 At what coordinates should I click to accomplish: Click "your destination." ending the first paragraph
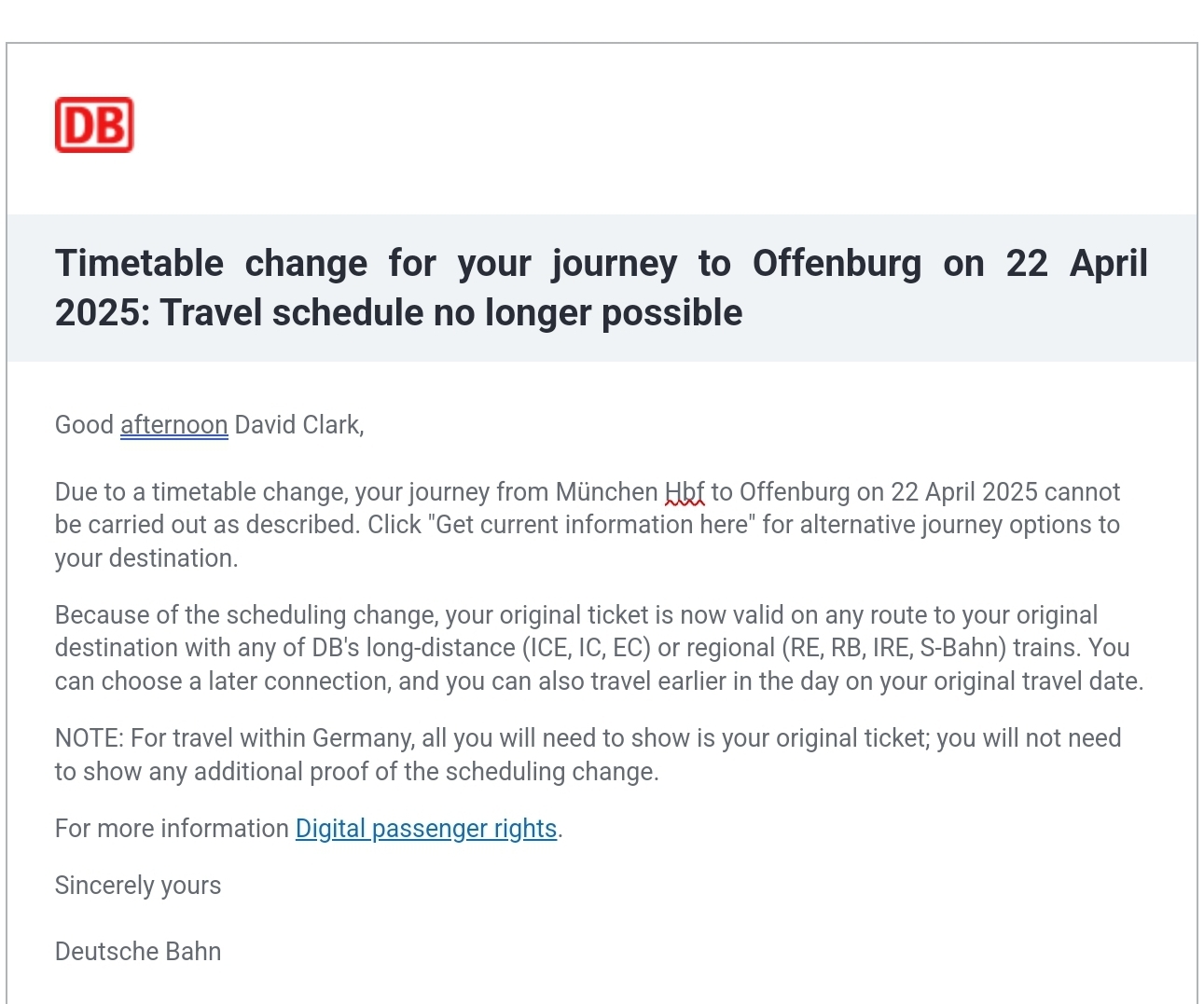(146, 558)
